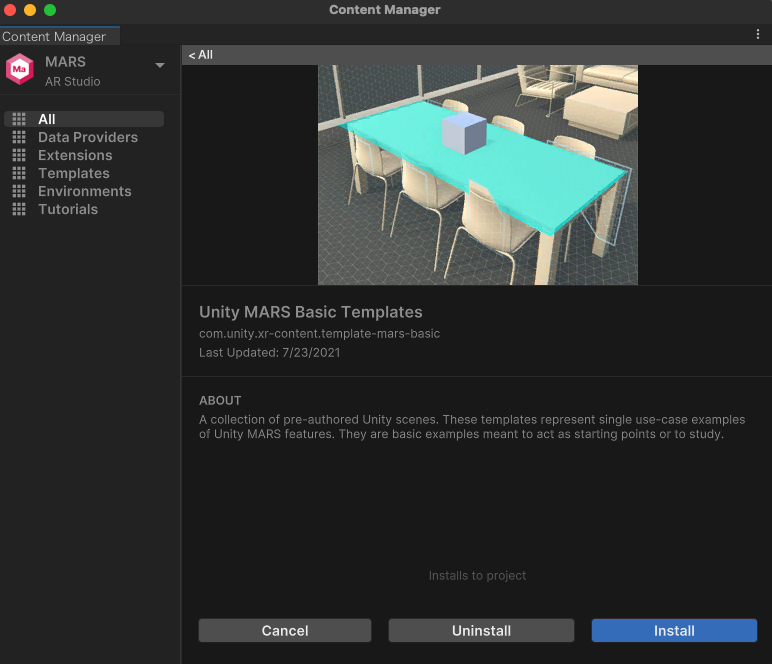Image resolution: width=772 pixels, height=664 pixels.
Task: Click the Last Updated: 7/23/2021 text
Action: [269, 352]
